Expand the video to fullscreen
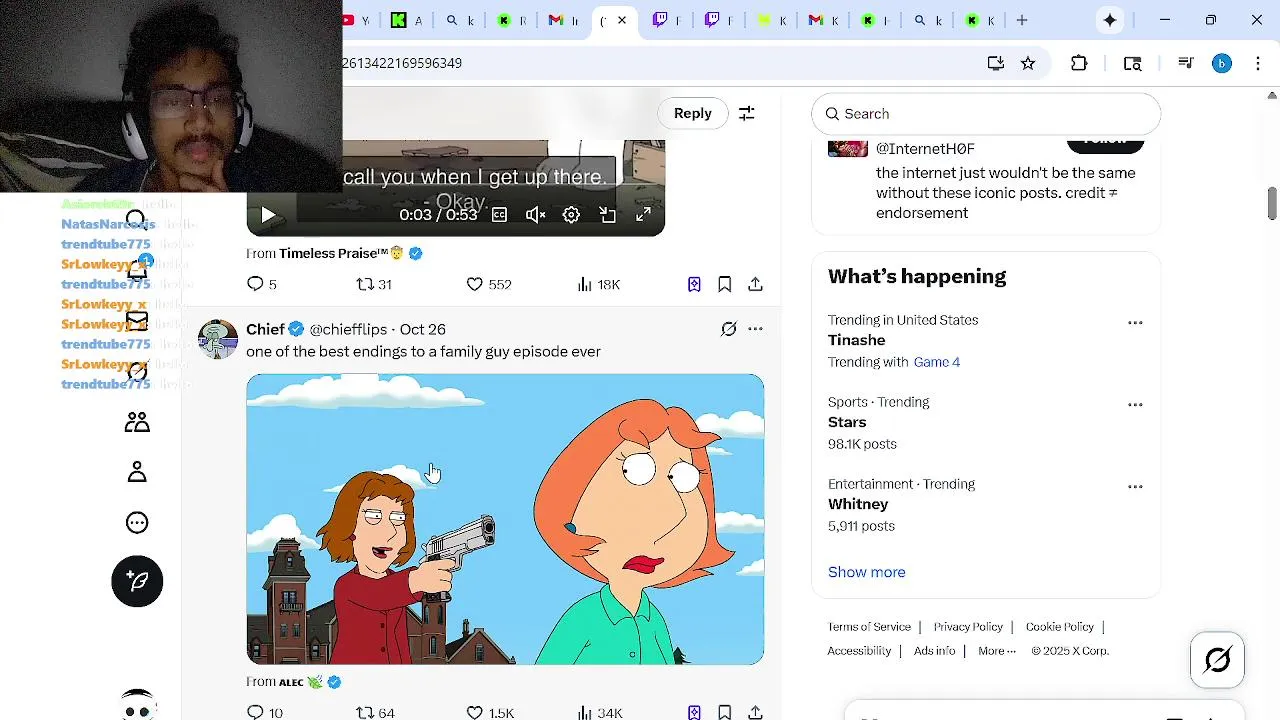The image size is (1280, 720). click(x=644, y=215)
